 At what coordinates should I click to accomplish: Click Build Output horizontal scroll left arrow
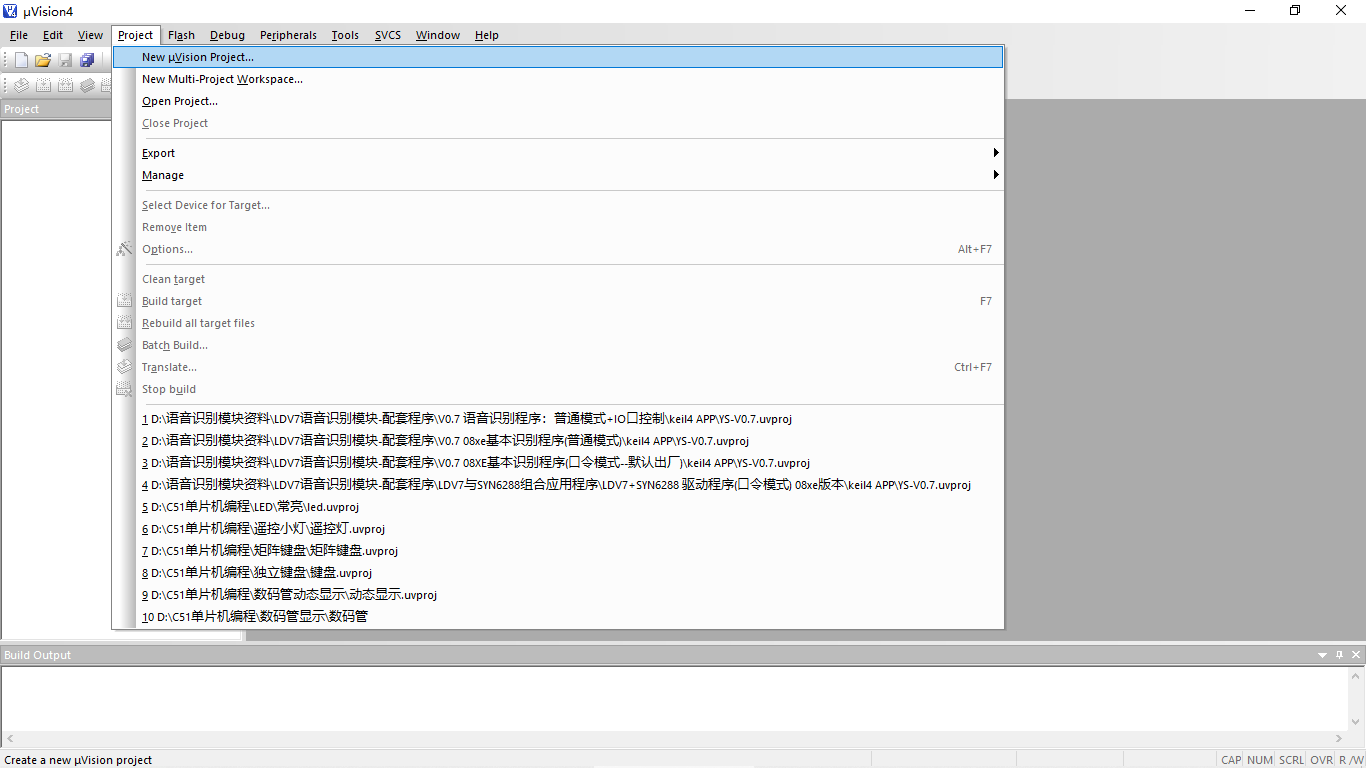coord(9,739)
